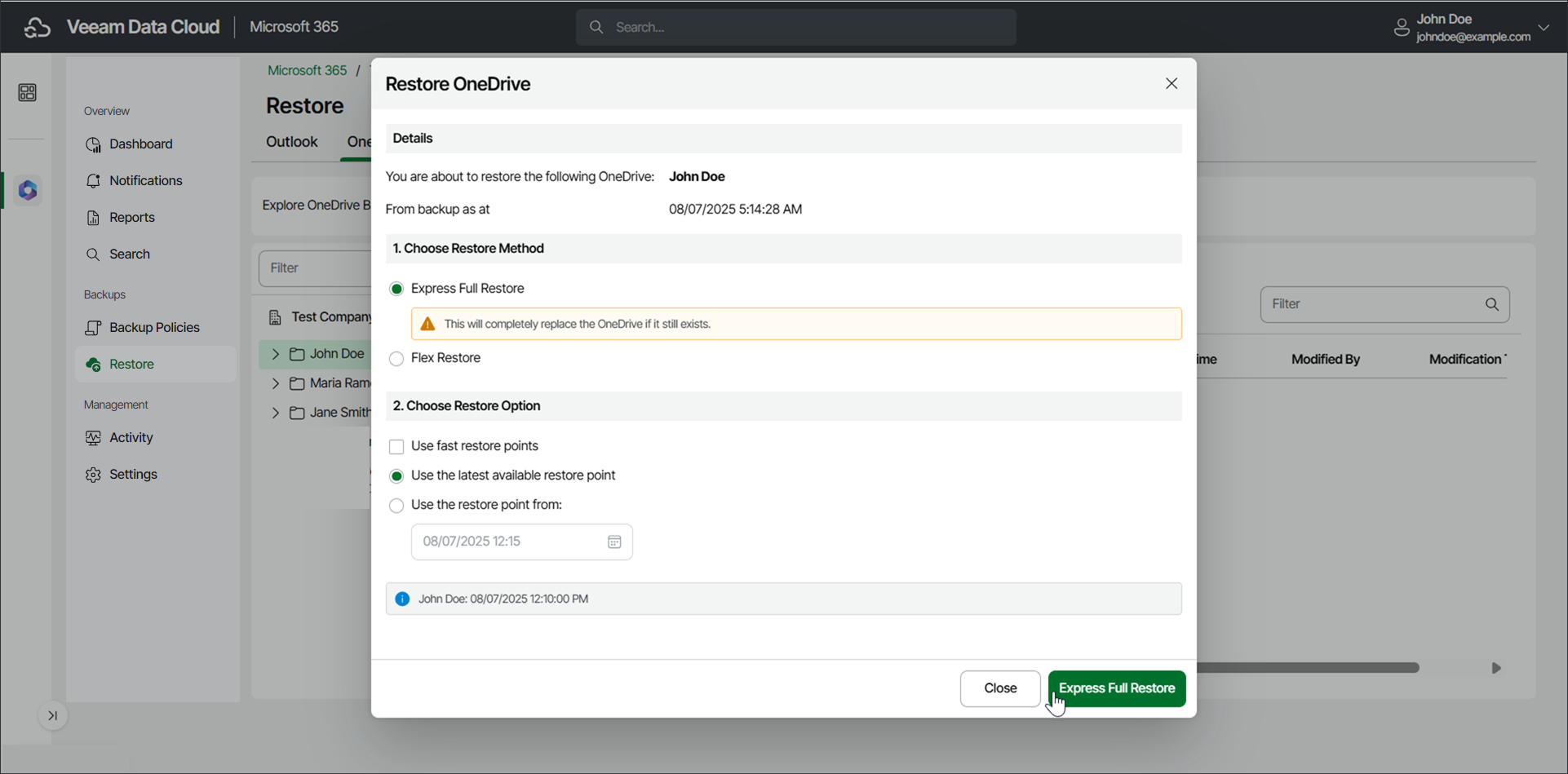Screen dimensions: 1568x774
Task: Open Reports from the sidebar menu
Action: click(x=132, y=218)
